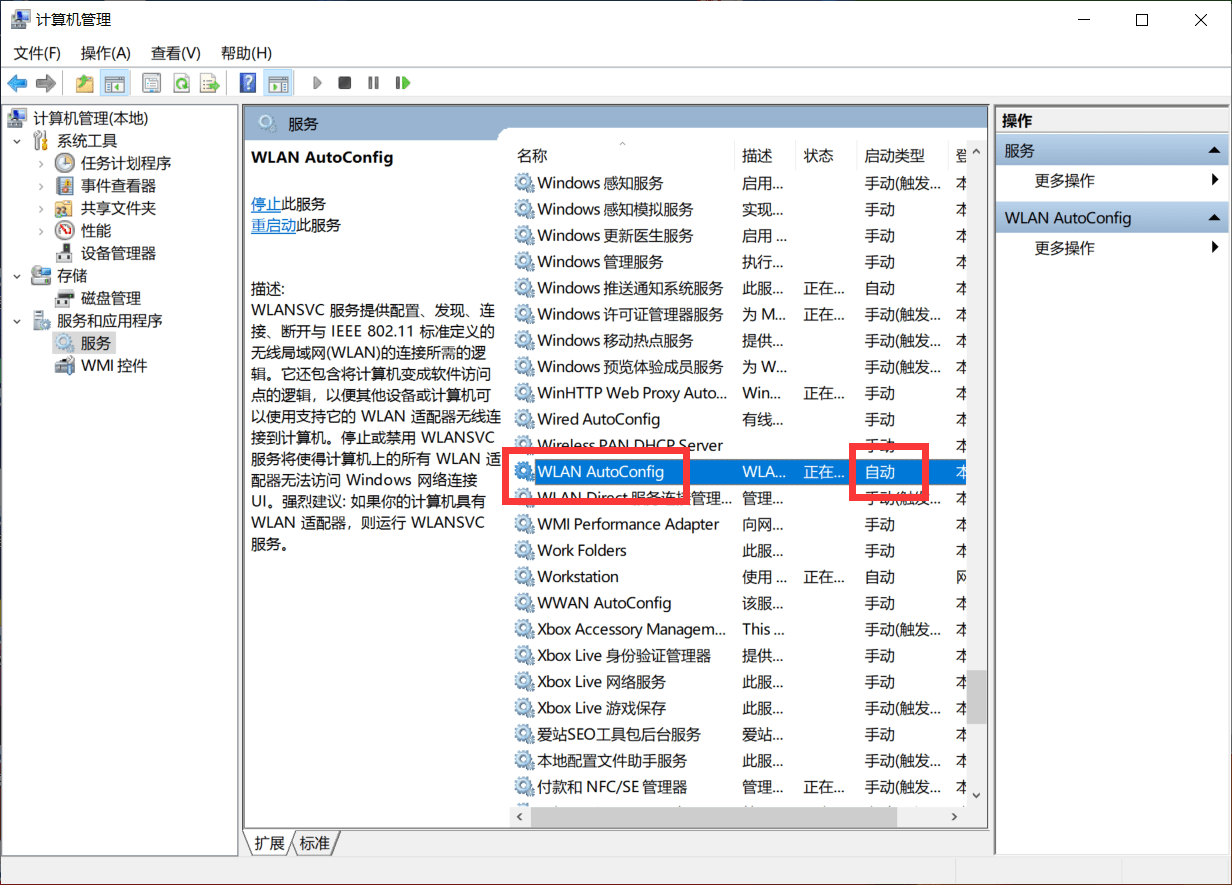Image resolution: width=1232 pixels, height=885 pixels.
Task: Sort services by the 名称 column header
Action: [531, 155]
